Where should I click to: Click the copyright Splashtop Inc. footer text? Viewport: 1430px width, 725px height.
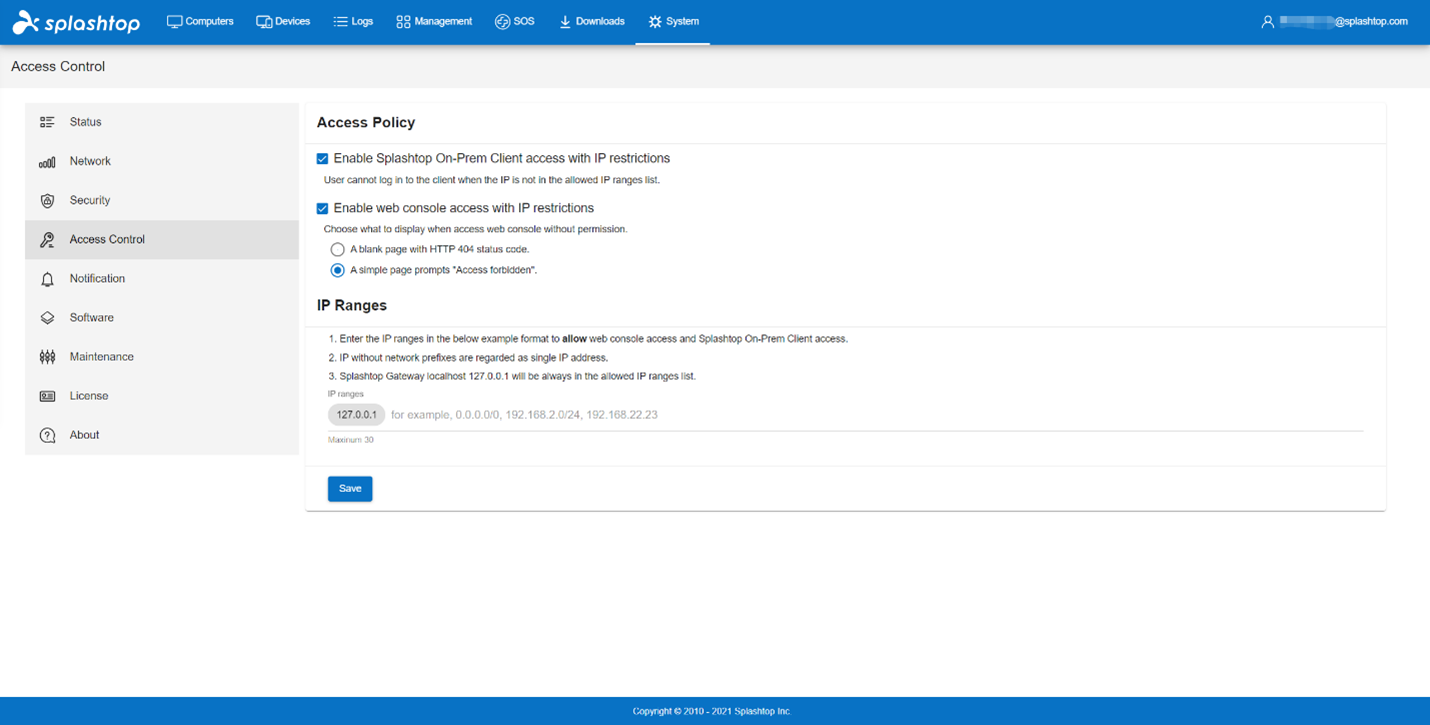(712, 711)
